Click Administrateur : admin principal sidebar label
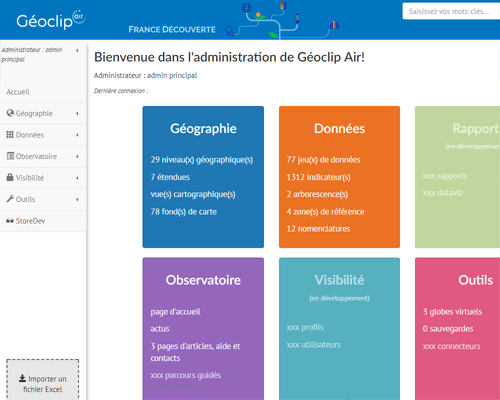 tap(32, 55)
